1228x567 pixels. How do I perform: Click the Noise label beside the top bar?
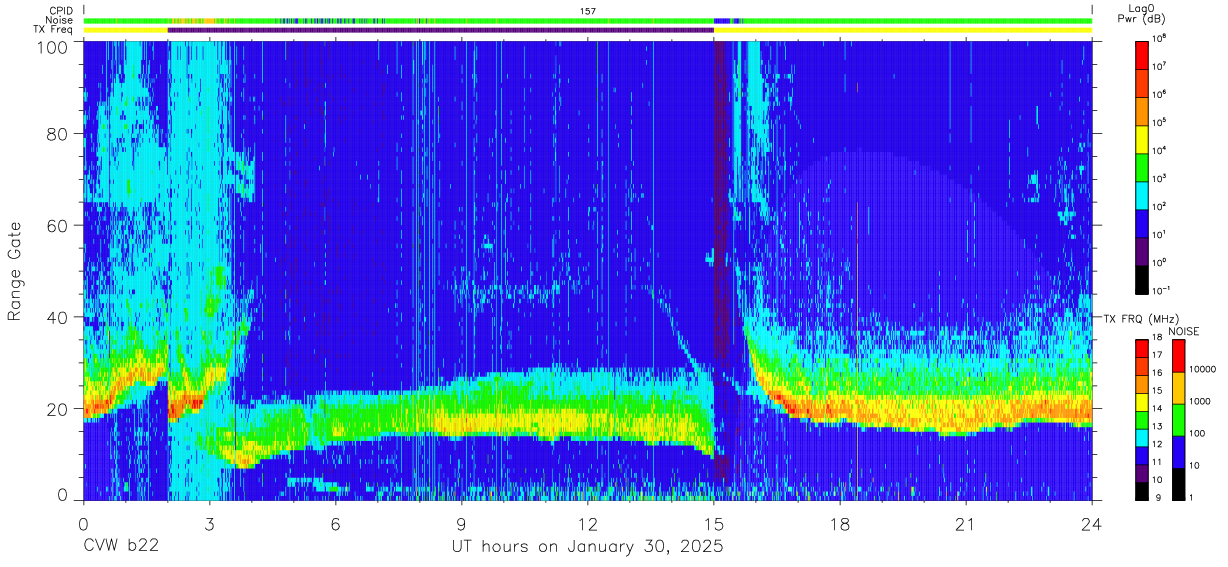click(x=58, y=20)
